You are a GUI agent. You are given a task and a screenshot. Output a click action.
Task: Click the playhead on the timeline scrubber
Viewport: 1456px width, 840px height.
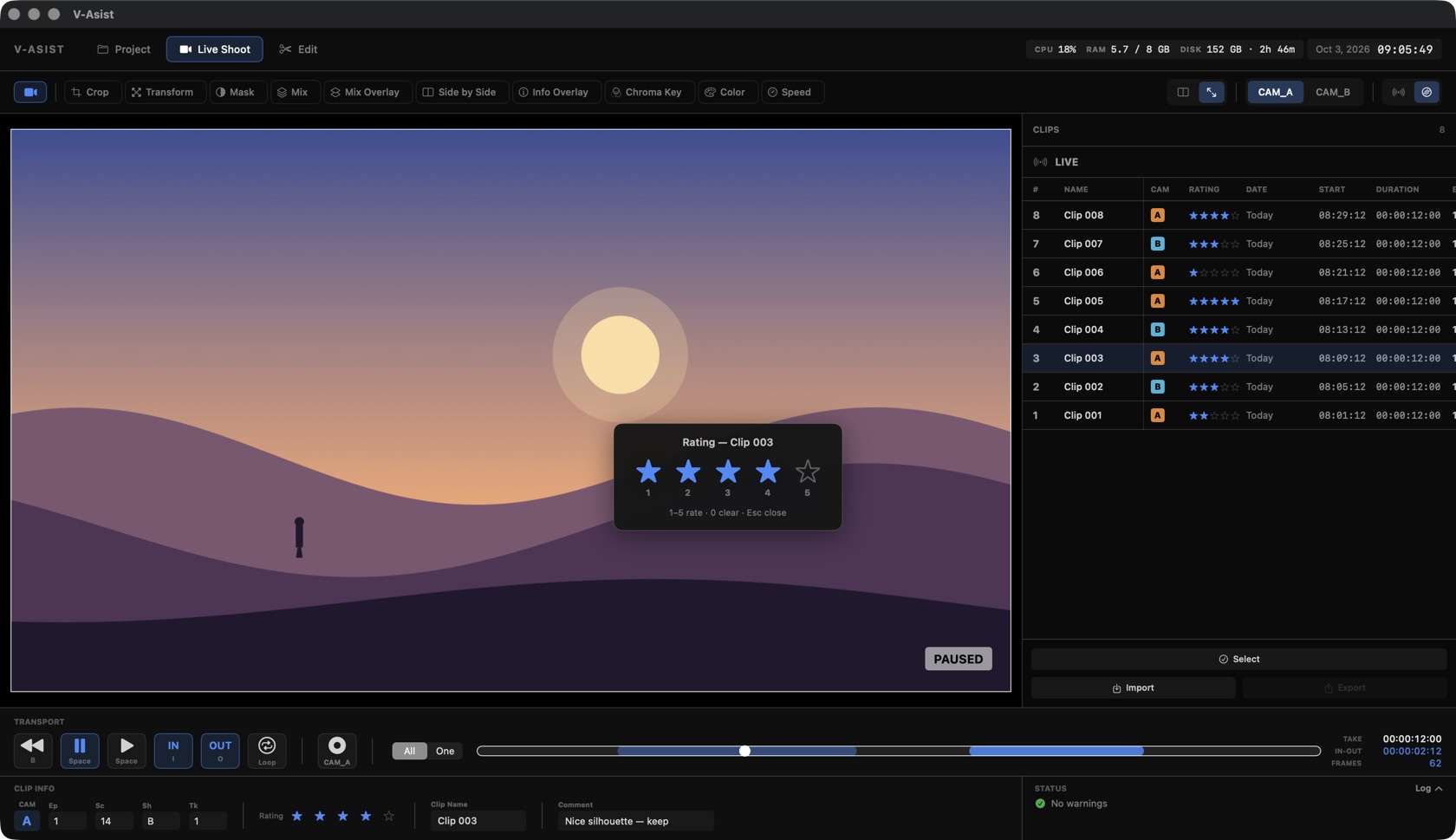pyautogui.click(x=744, y=751)
